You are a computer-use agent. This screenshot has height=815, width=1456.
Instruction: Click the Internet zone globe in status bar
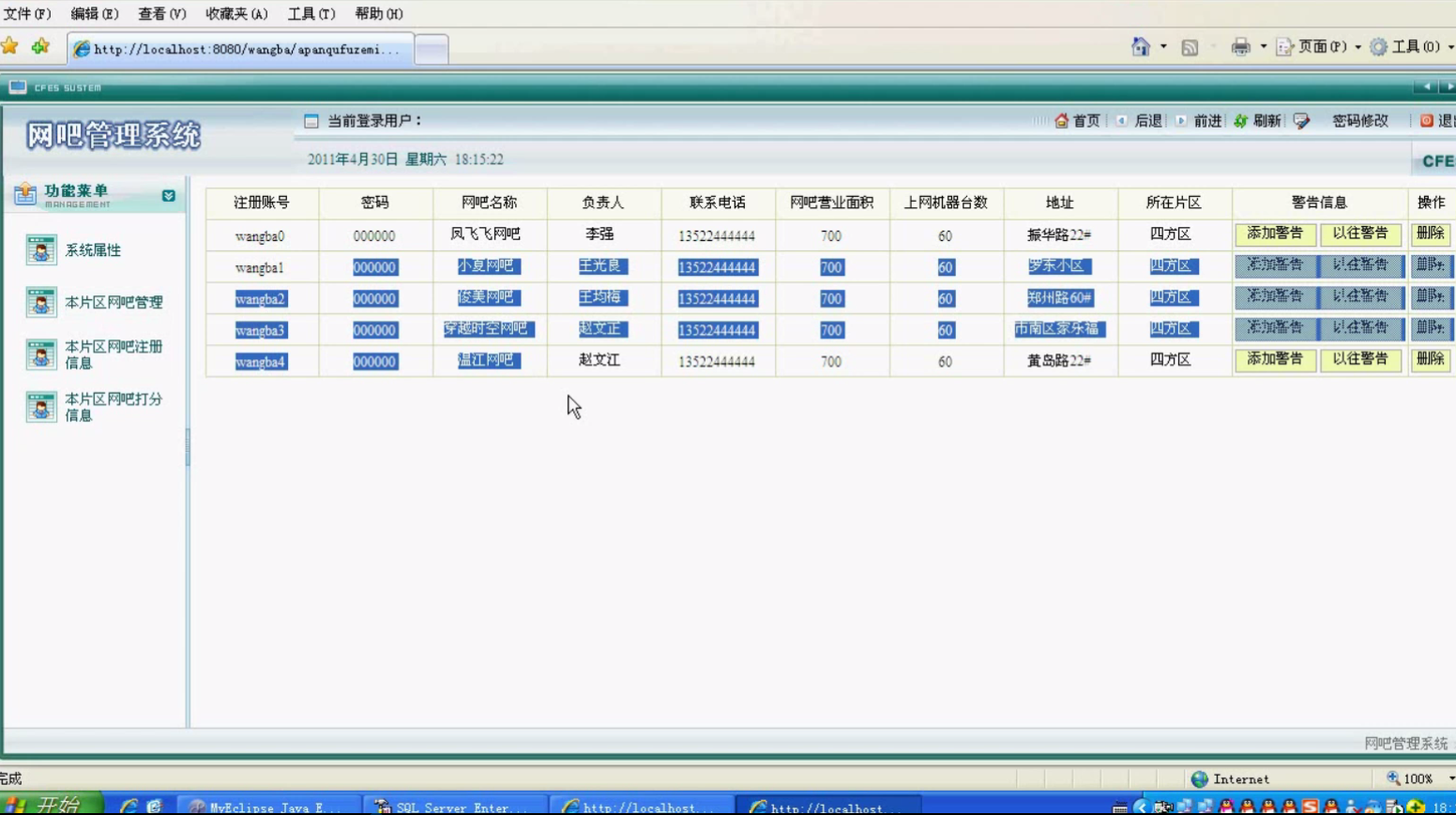point(1199,779)
